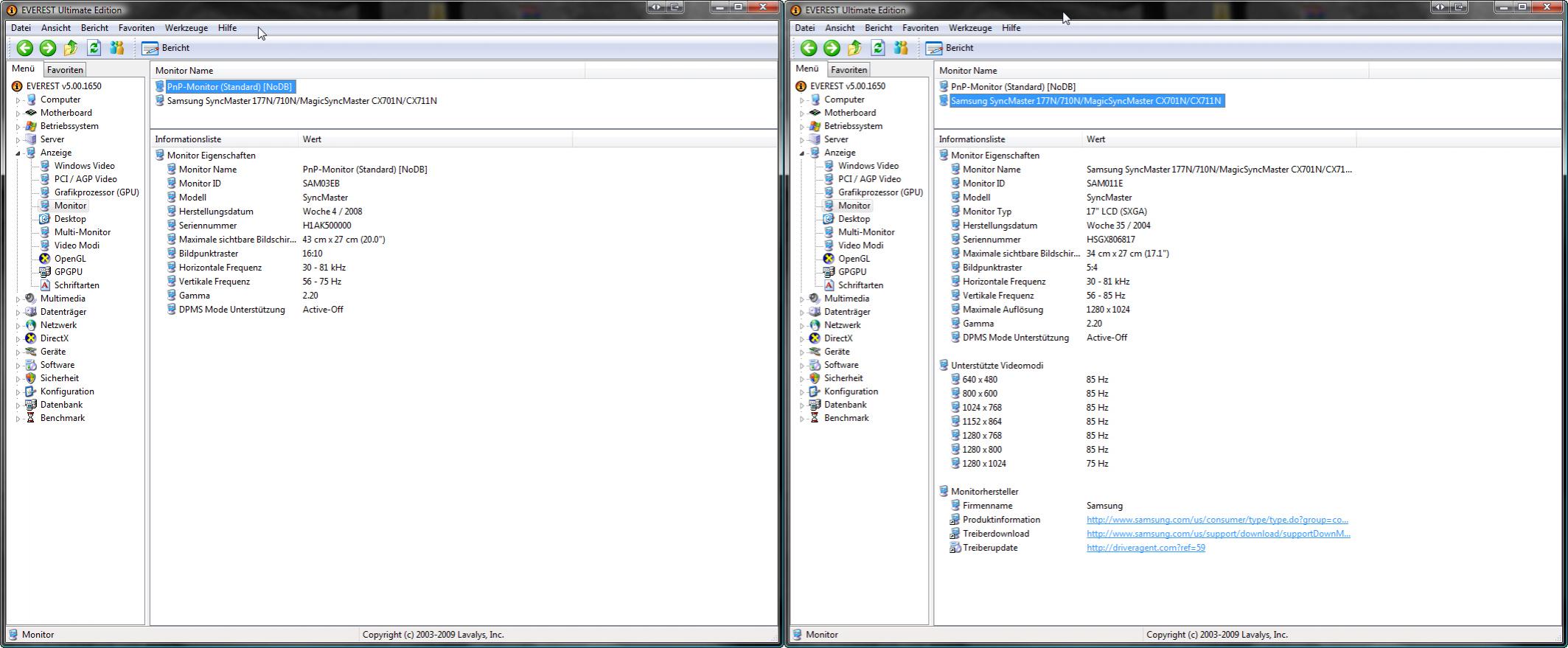Screen dimensions: 1568x648
Task: Click Bericht report button in left window
Action: pos(166,48)
